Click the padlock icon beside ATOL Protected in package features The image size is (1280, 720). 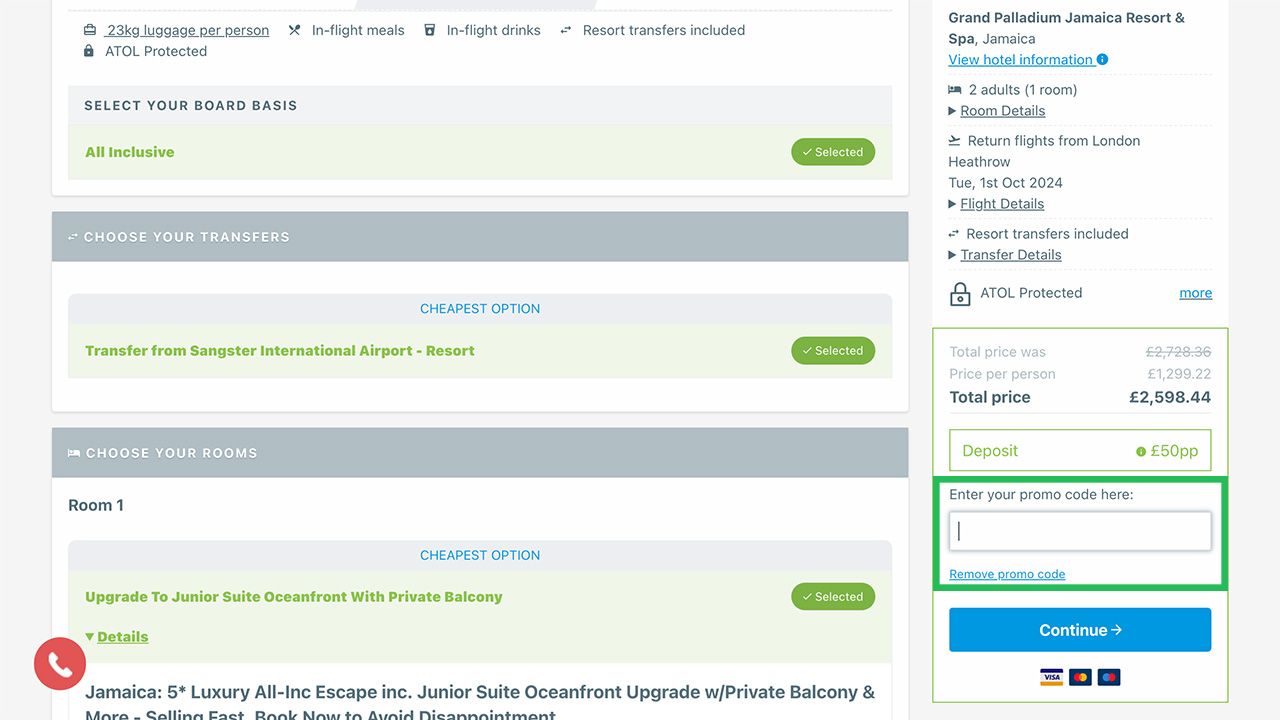pyautogui.click(x=89, y=51)
